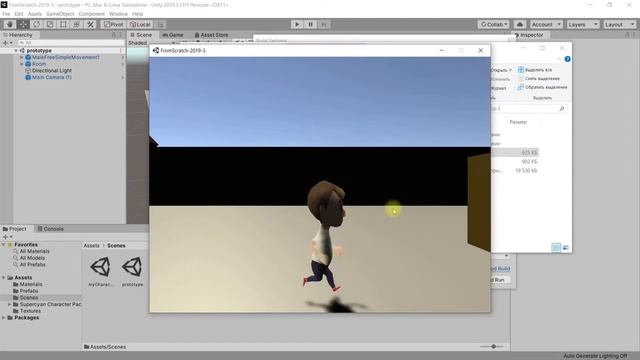Step one frame forward
The image size is (640, 360).
coord(324,24)
